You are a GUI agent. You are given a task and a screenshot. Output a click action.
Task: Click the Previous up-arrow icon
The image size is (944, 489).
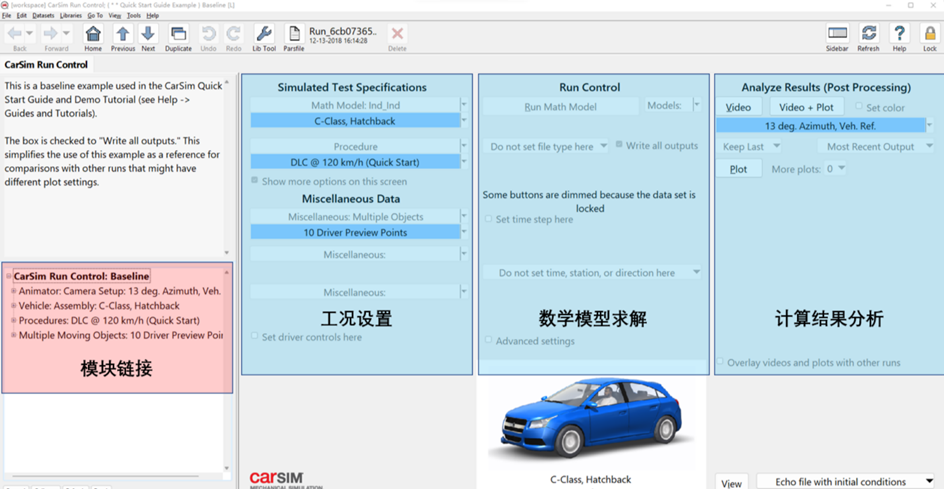(x=122, y=34)
